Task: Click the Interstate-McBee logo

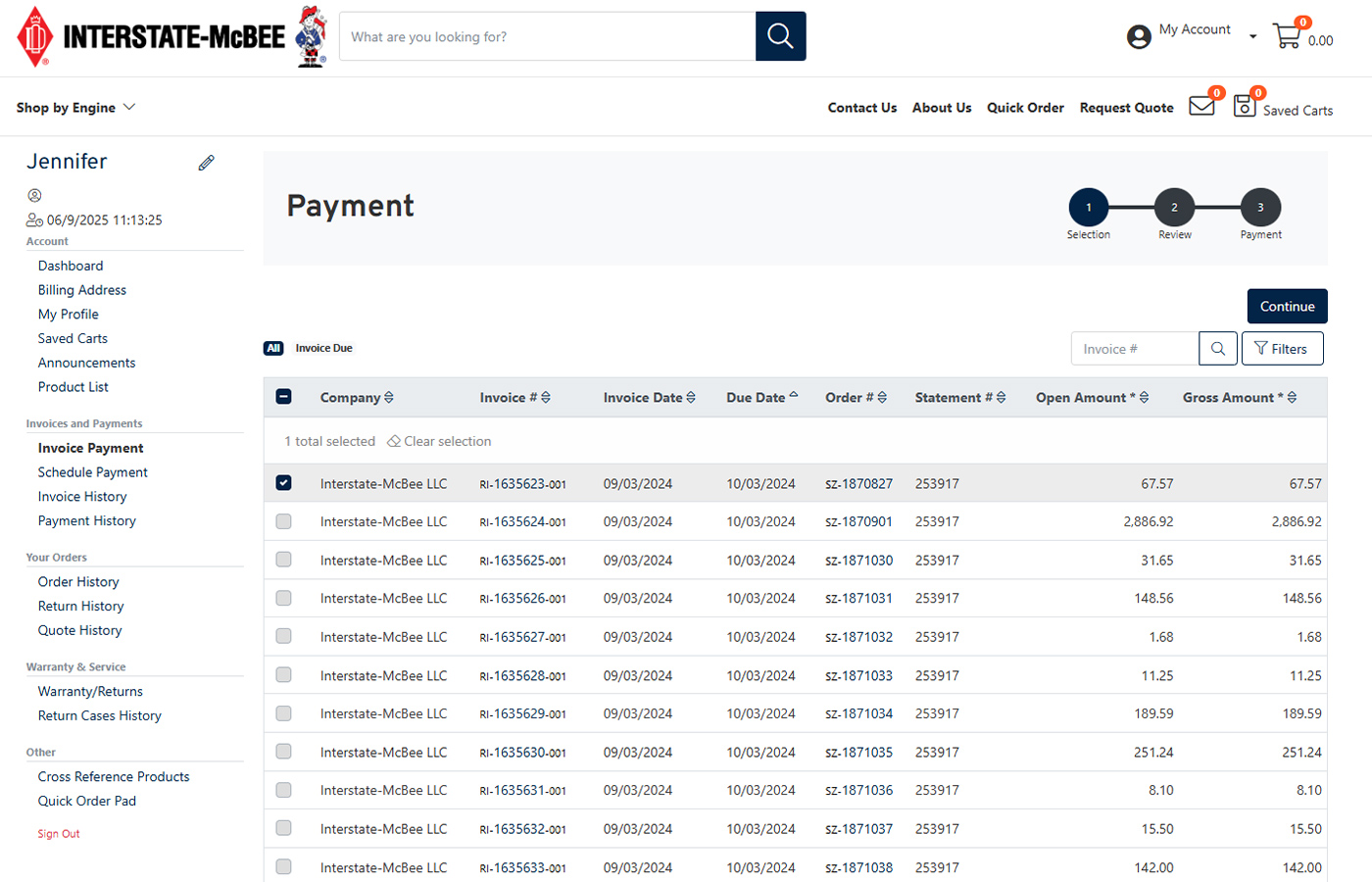Action: click(151, 37)
